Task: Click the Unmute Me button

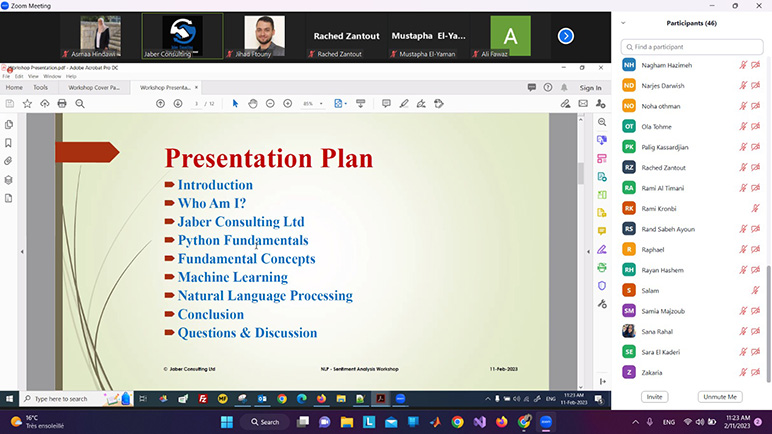Action: (720, 397)
